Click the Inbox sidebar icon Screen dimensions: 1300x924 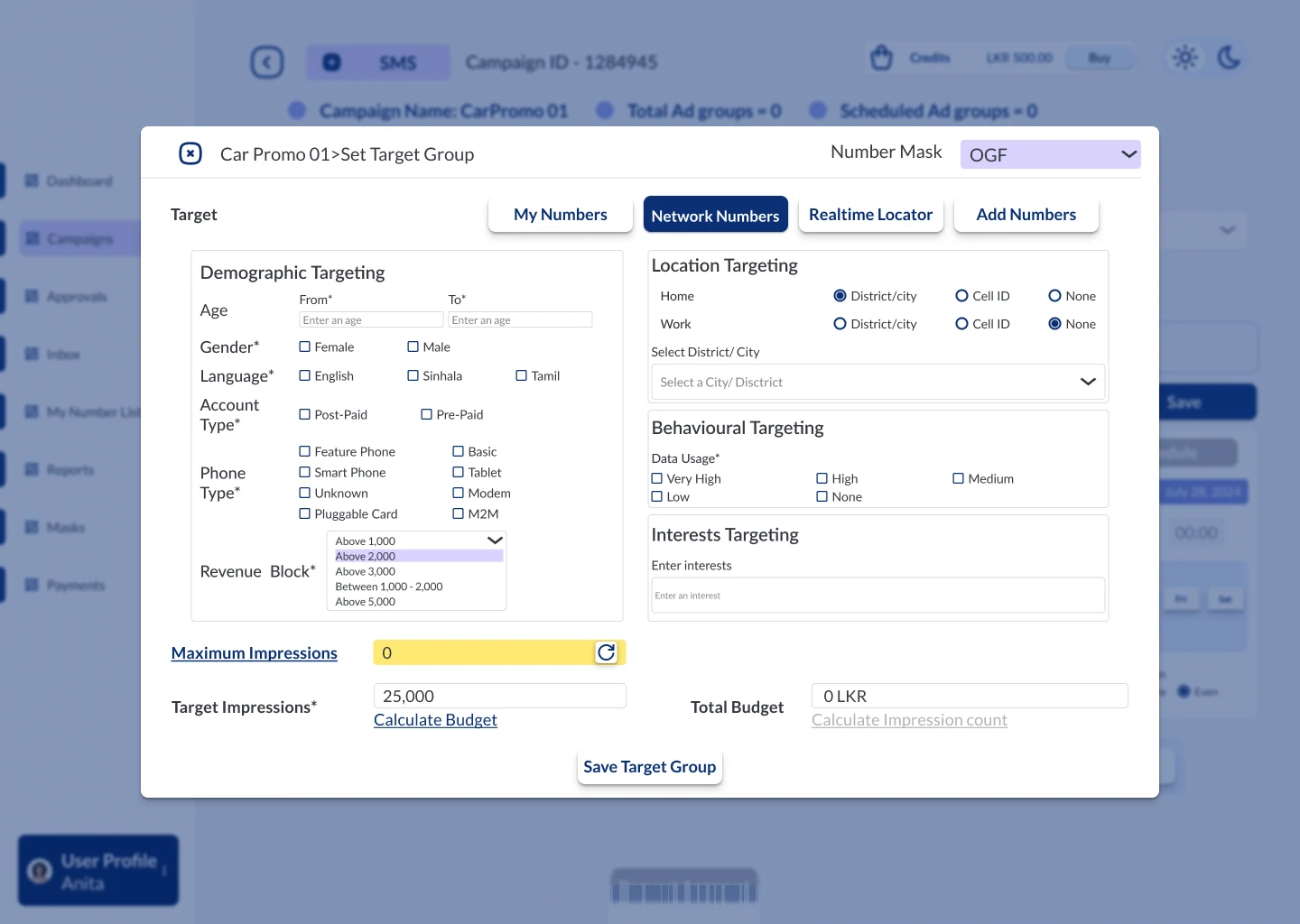point(32,355)
